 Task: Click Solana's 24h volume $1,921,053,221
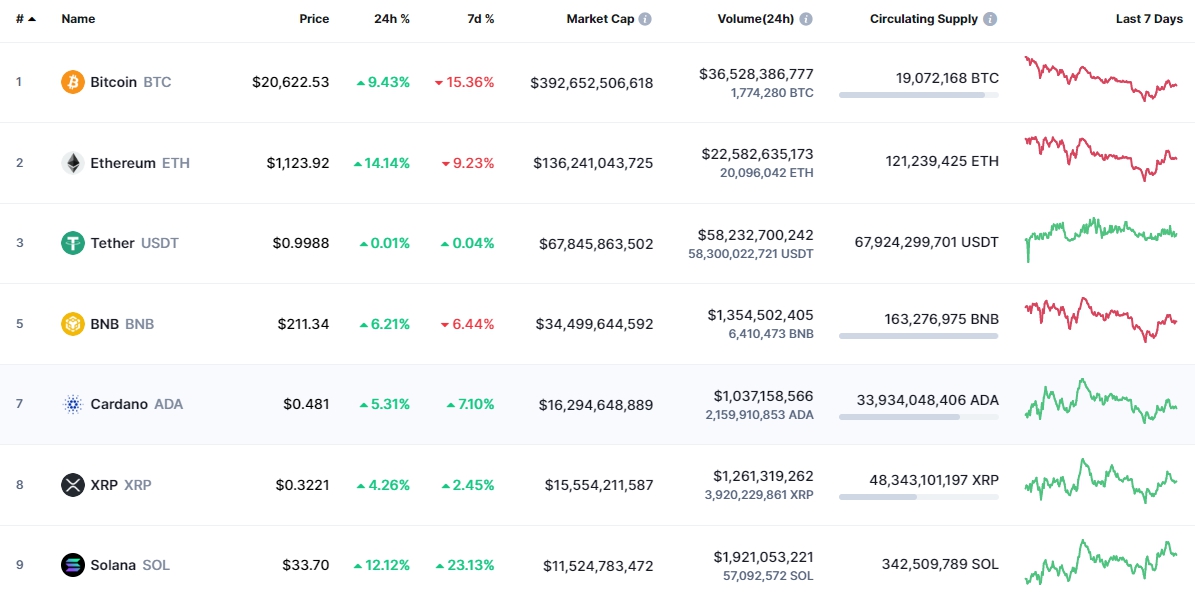pyautogui.click(x=764, y=557)
